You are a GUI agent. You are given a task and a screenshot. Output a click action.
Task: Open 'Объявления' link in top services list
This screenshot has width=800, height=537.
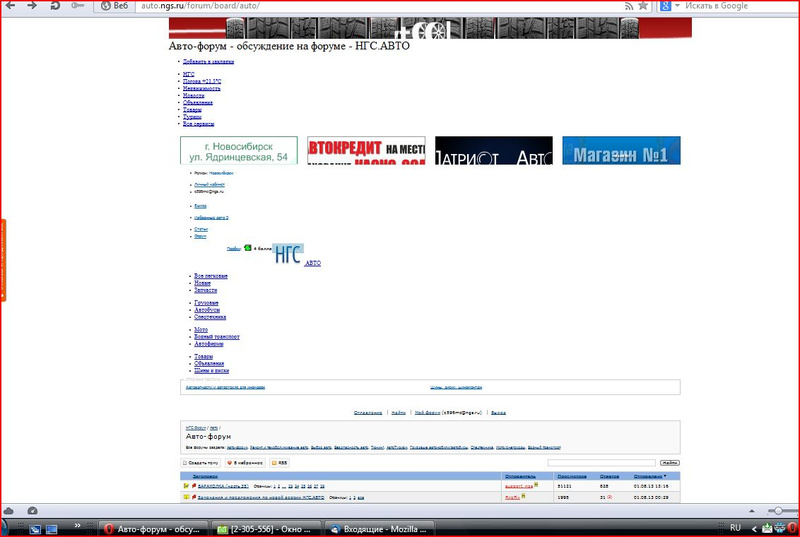[x=197, y=103]
